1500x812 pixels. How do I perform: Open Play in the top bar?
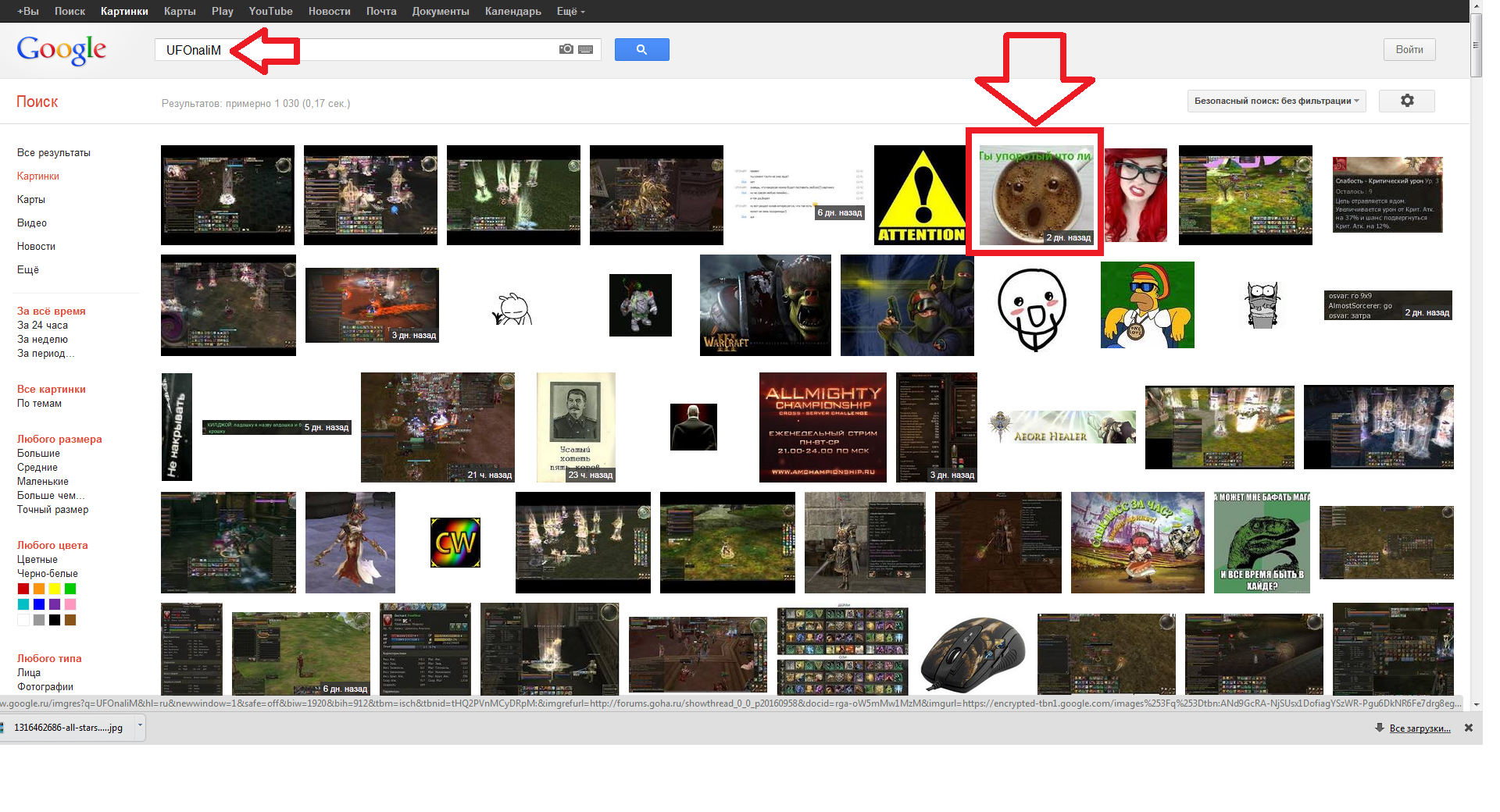[223, 11]
